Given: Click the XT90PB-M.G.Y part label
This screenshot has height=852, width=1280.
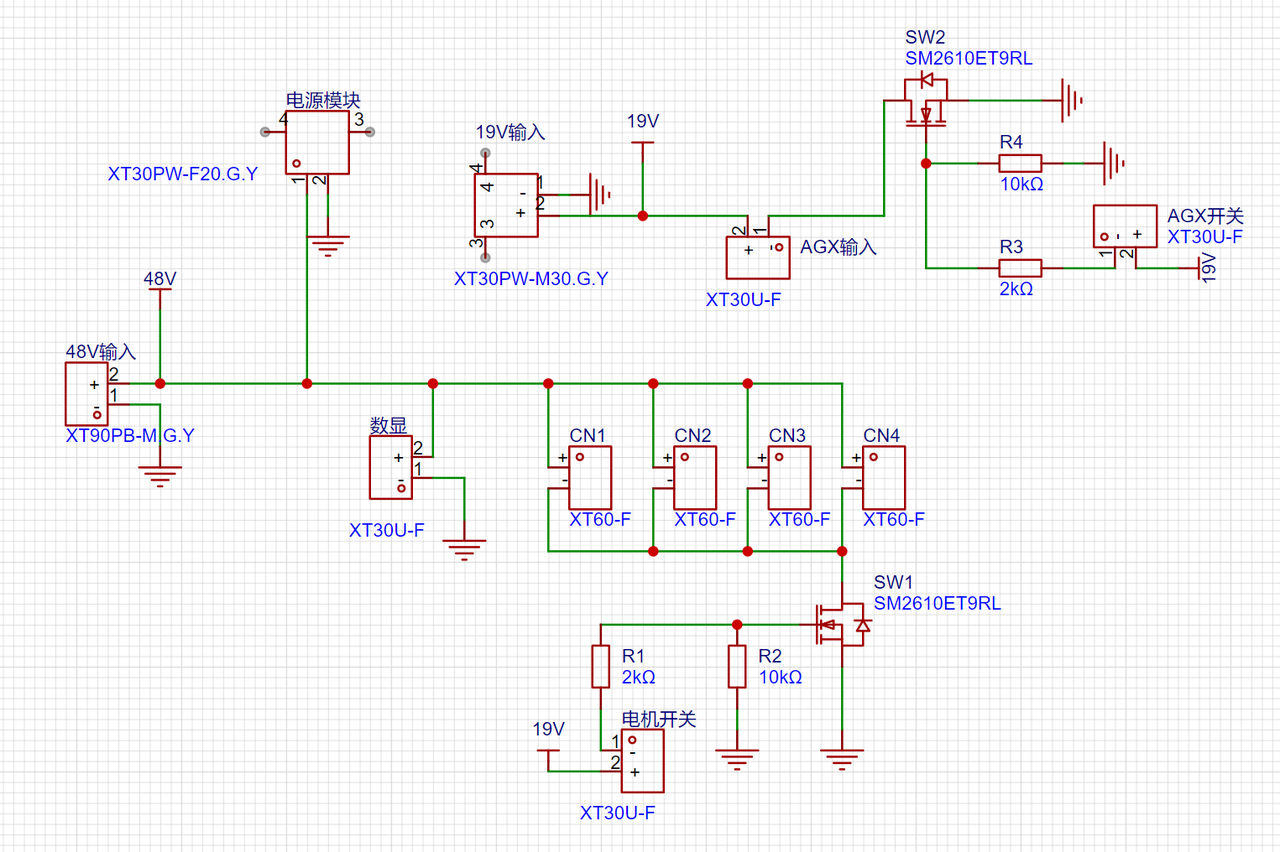Looking at the screenshot, I should click(130, 435).
